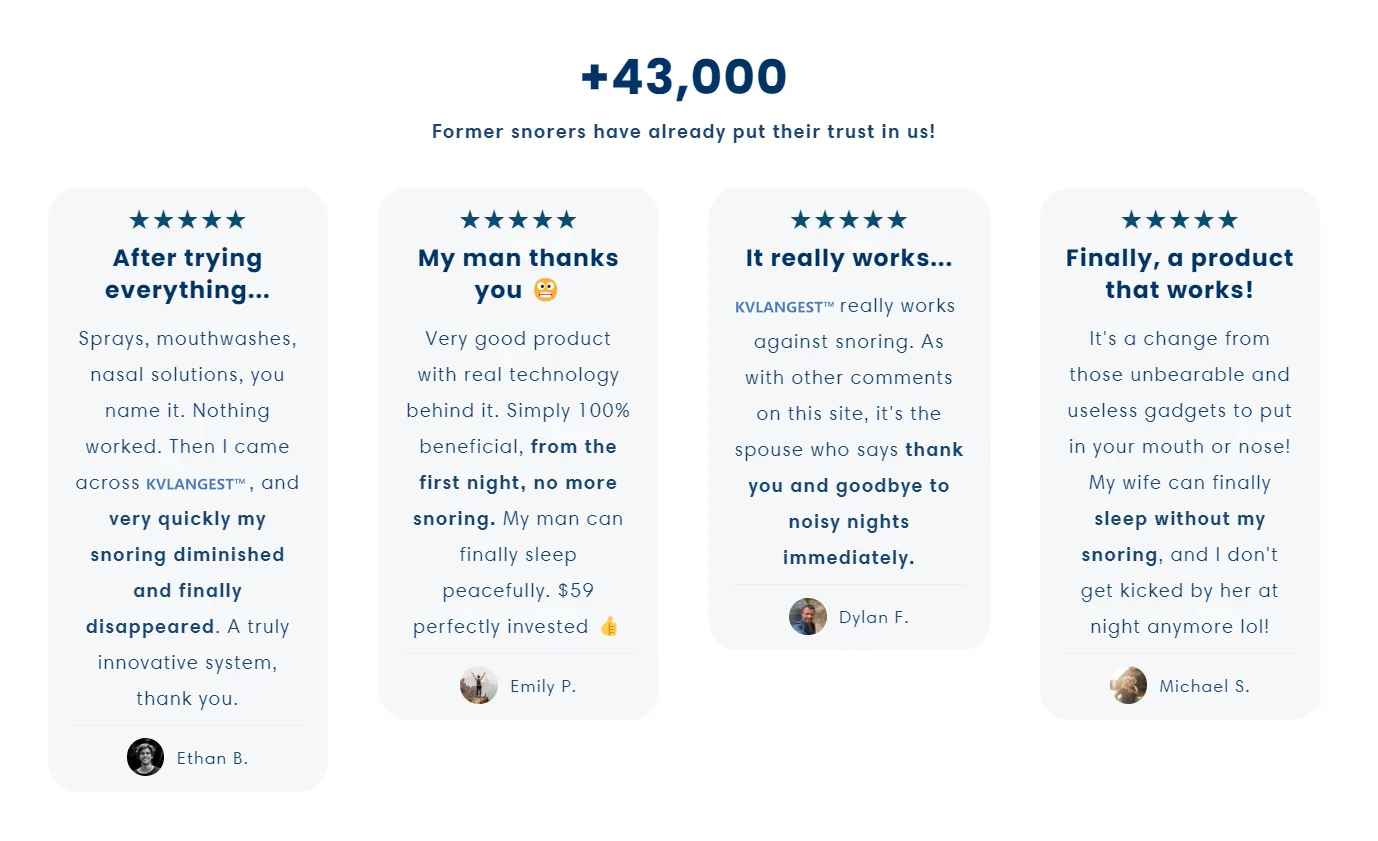This screenshot has height=841, width=1378.
Task: Click the reviewer name Michael S.
Action: click(x=1204, y=686)
